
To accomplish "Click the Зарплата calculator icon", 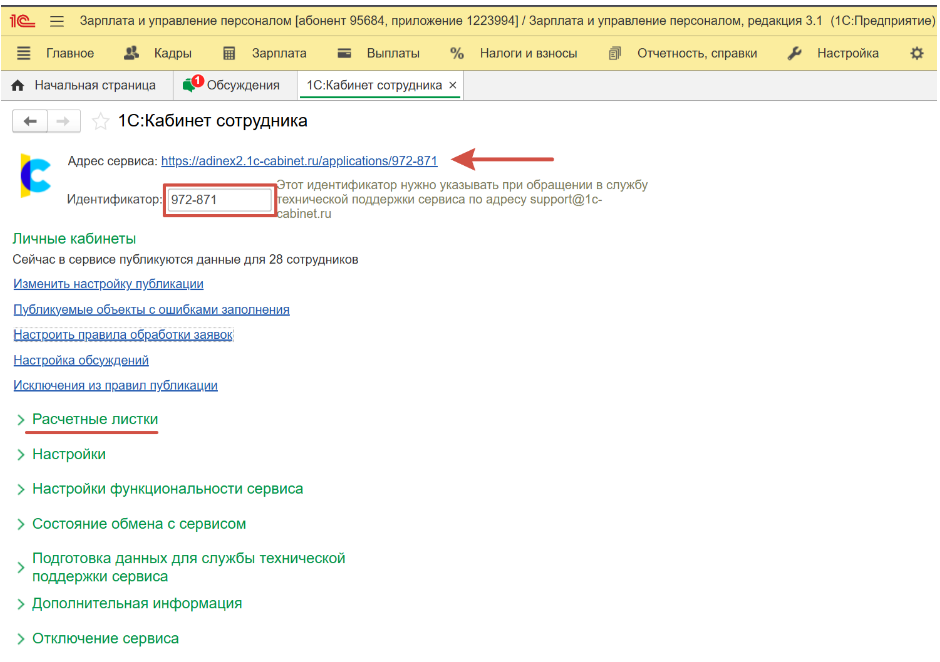I will click(229, 53).
